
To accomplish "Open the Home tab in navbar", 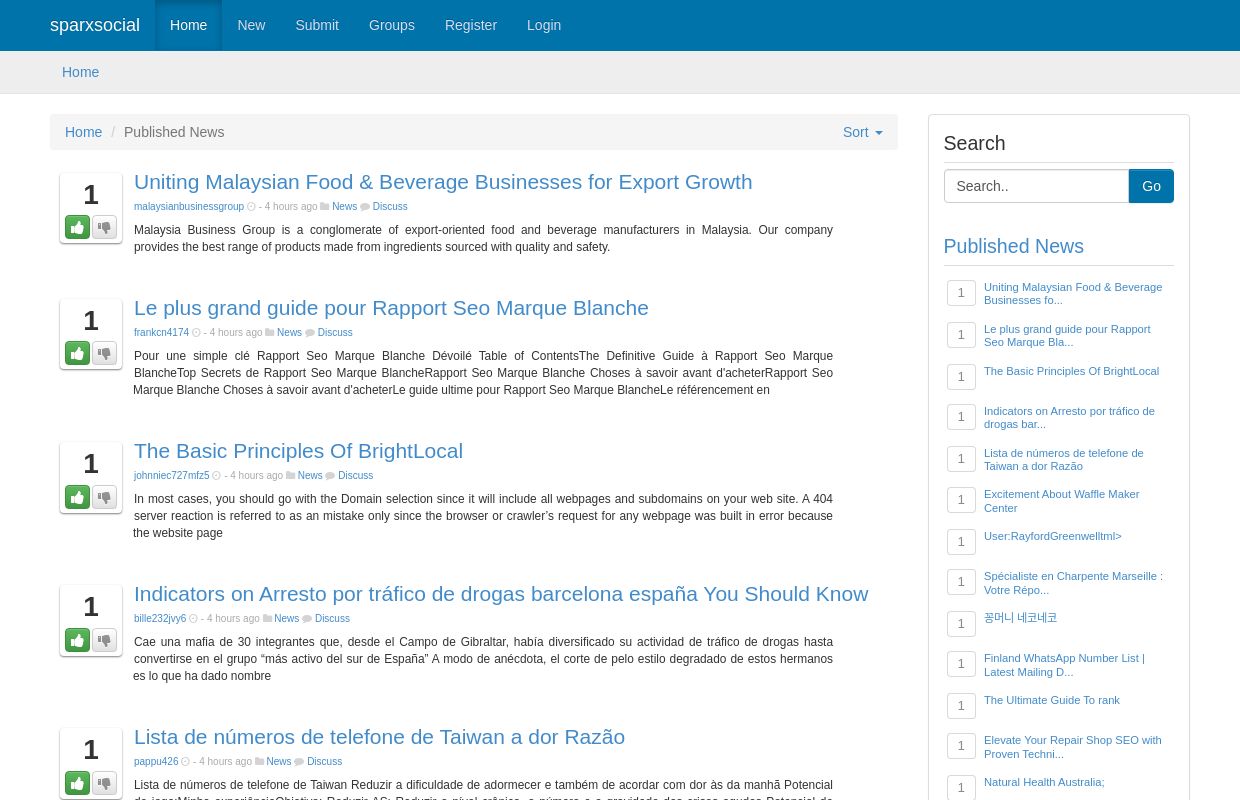I will pos(188,25).
